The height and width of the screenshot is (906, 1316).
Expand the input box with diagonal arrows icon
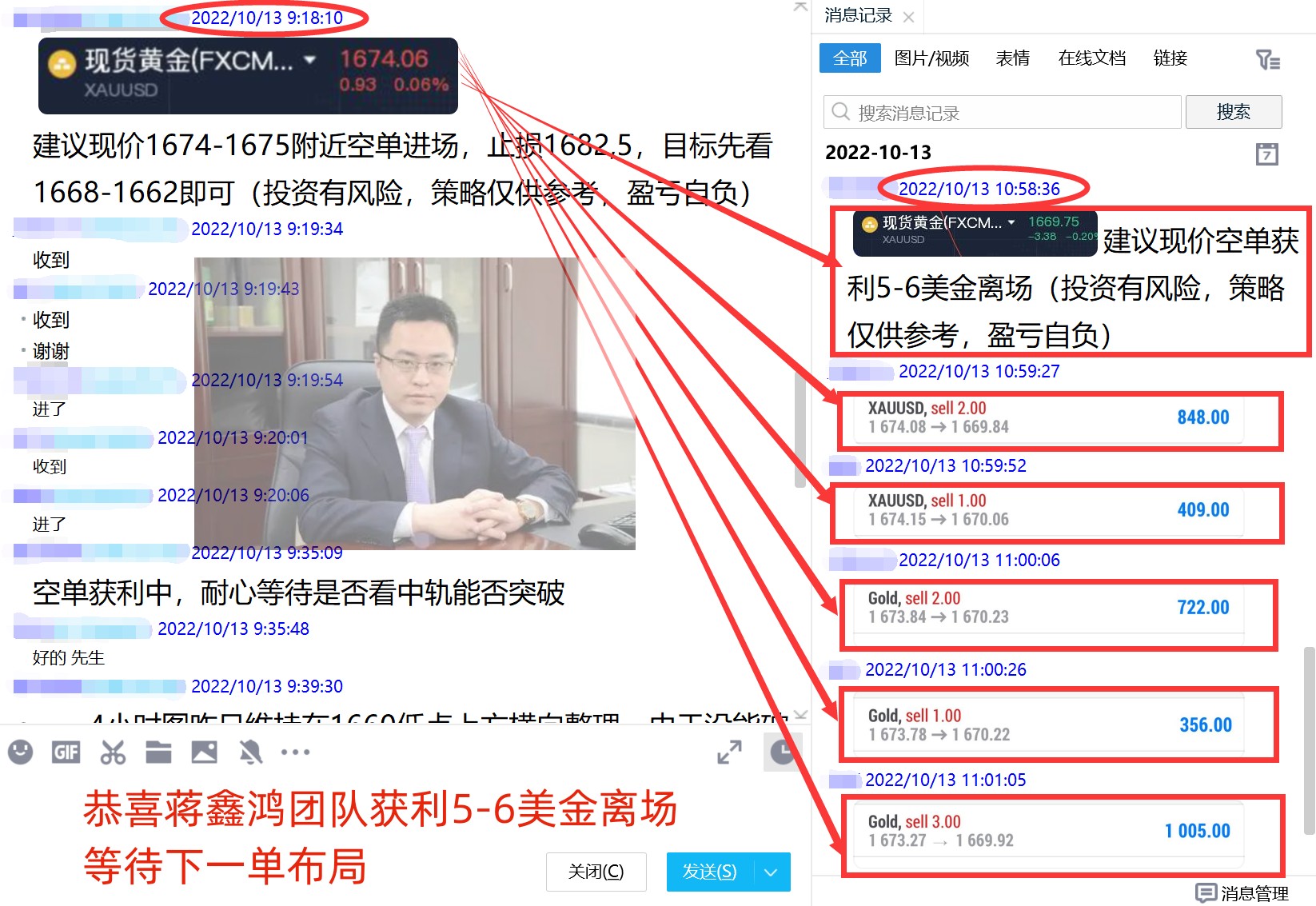pyautogui.click(x=729, y=752)
